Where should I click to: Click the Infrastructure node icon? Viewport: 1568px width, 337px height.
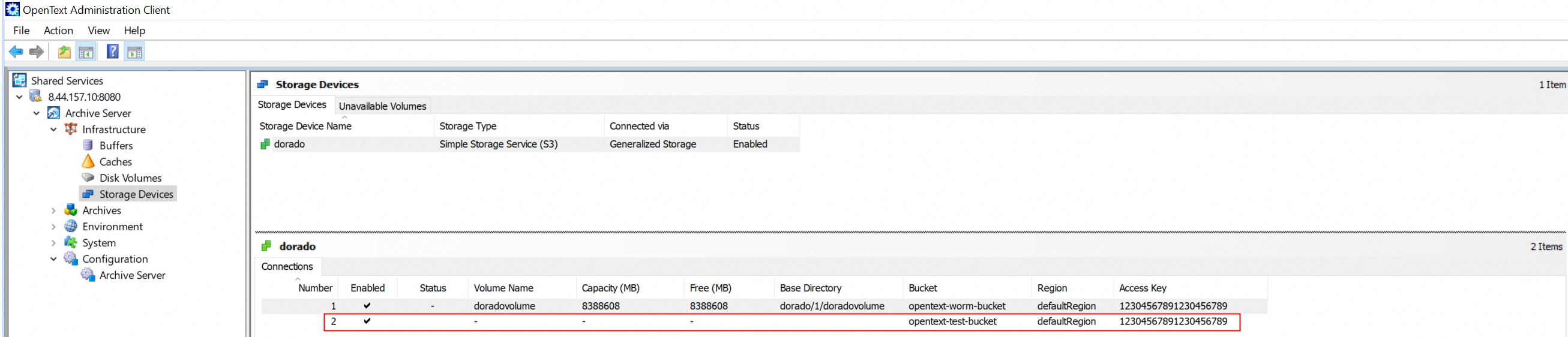click(x=71, y=129)
